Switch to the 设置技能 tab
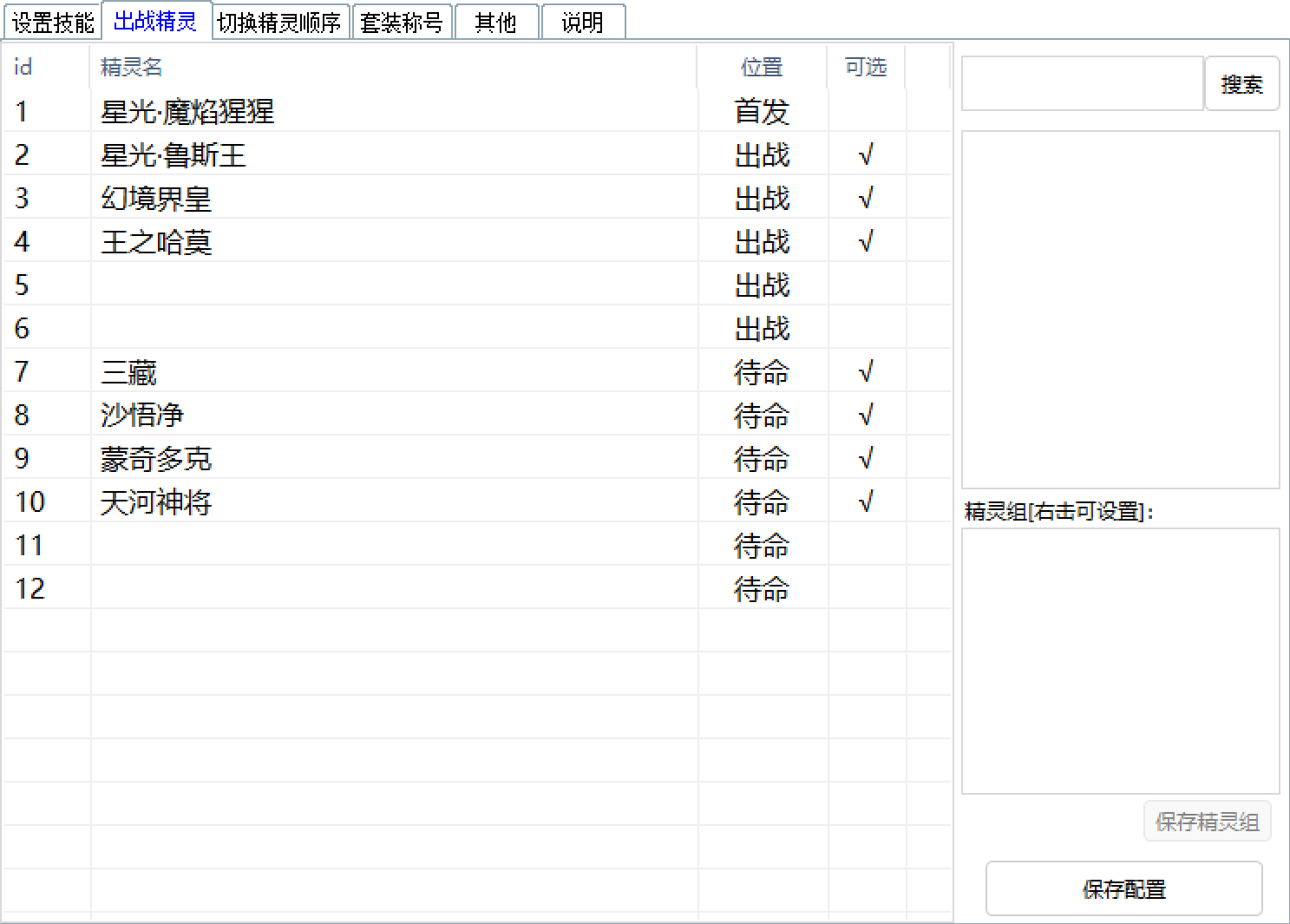This screenshot has height=924, width=1290. click(x=53, y=22)
